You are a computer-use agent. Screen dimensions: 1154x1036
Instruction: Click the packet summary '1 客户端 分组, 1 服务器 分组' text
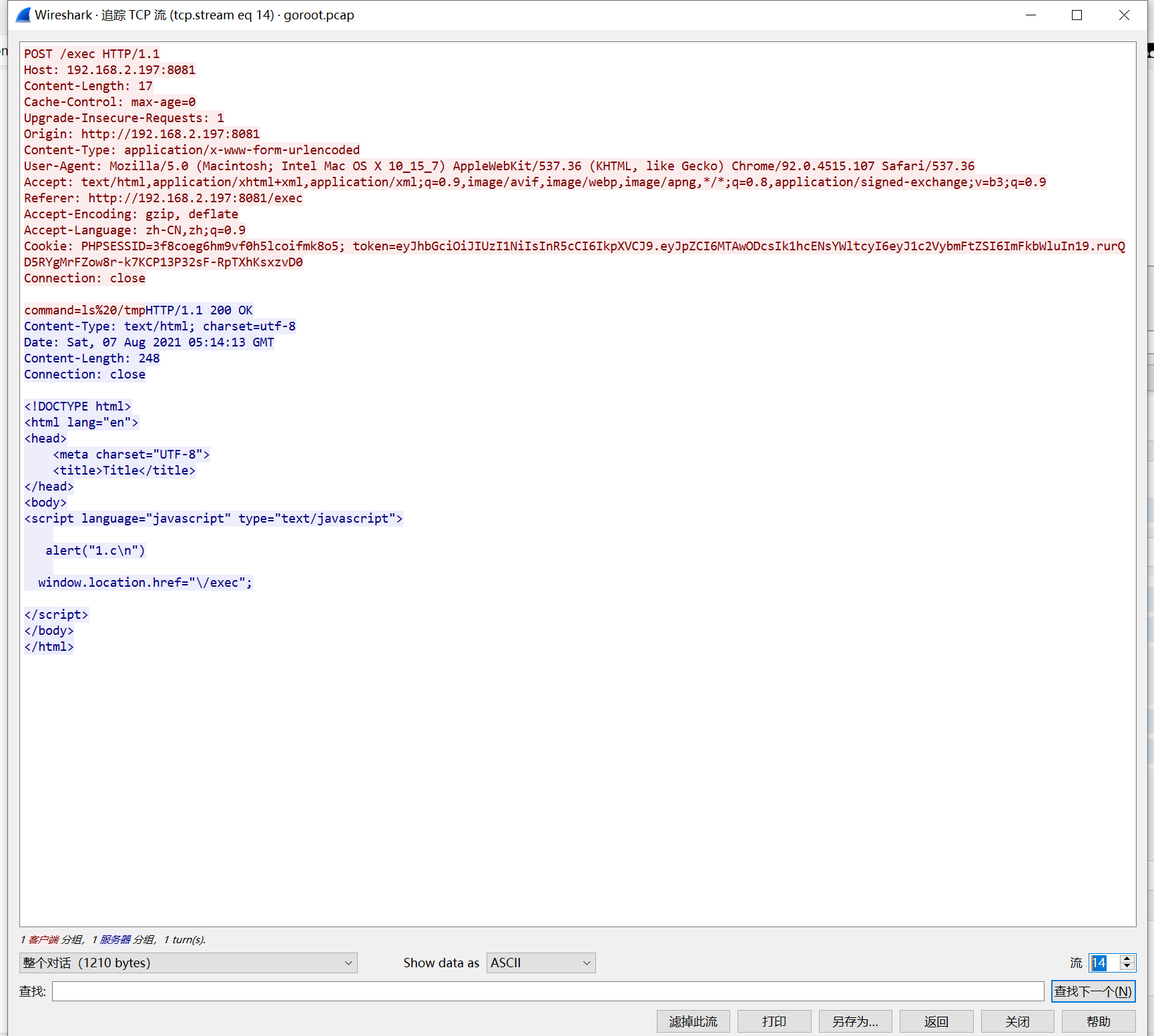(x=113, y=939)
